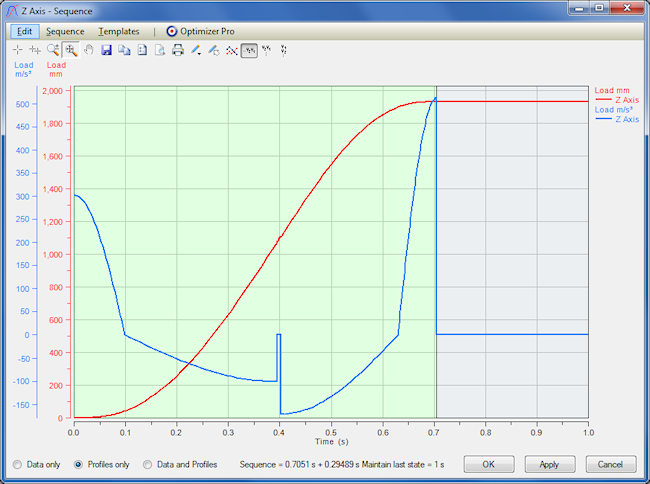Click the printer icon
Image resolution: width=650 pixels, height=484 pixels.
pyautogui.click(x=178, y=50)
